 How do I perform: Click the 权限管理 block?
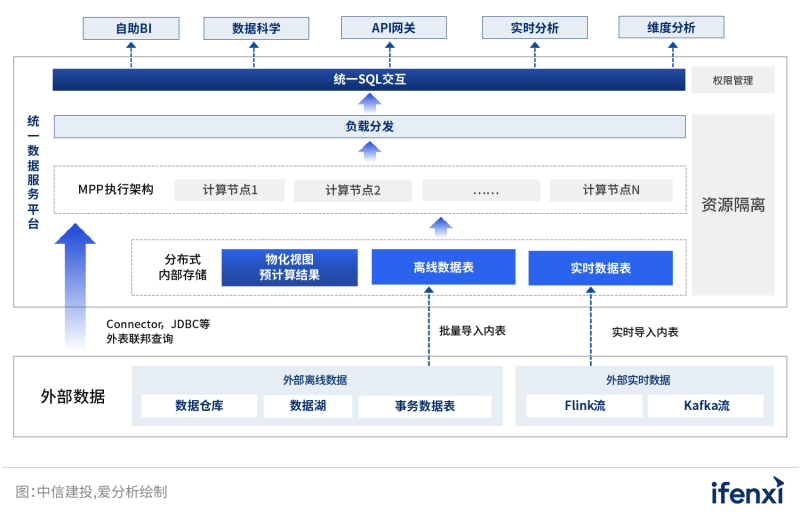(x=732, y=80)
